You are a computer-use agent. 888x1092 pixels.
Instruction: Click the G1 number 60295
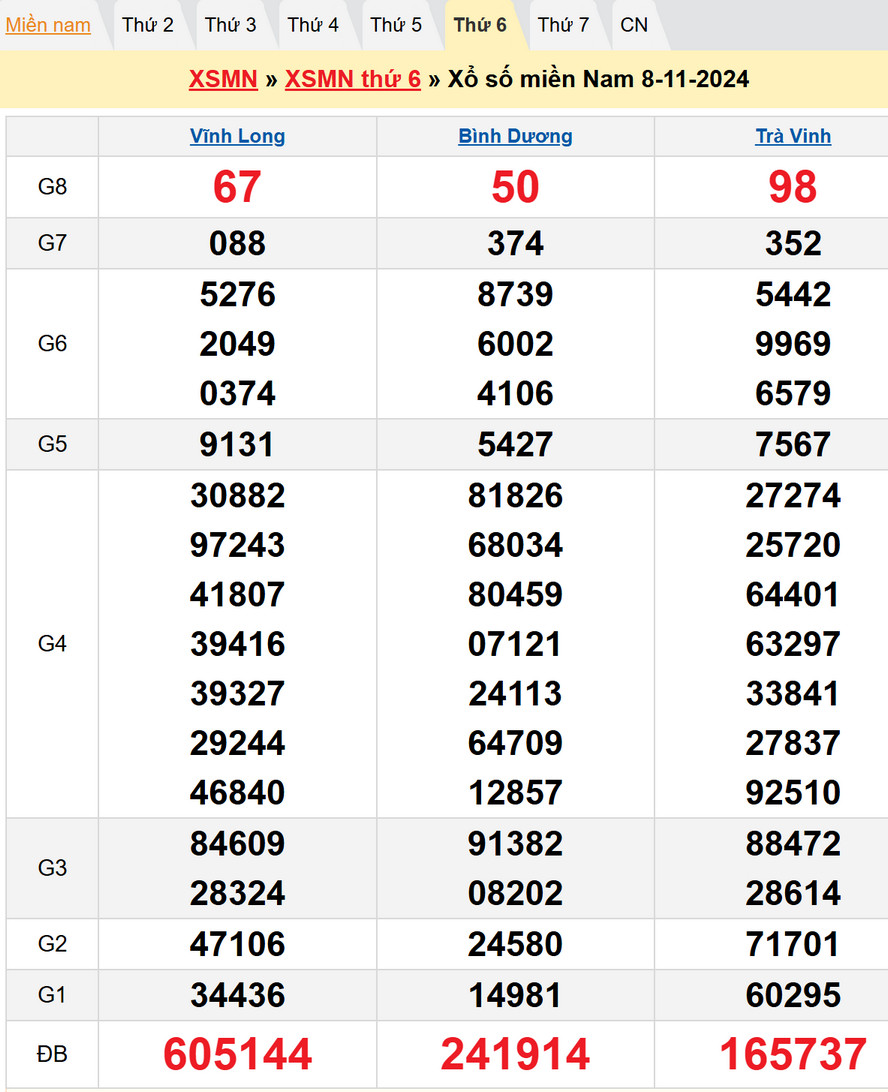pos(793,995)
